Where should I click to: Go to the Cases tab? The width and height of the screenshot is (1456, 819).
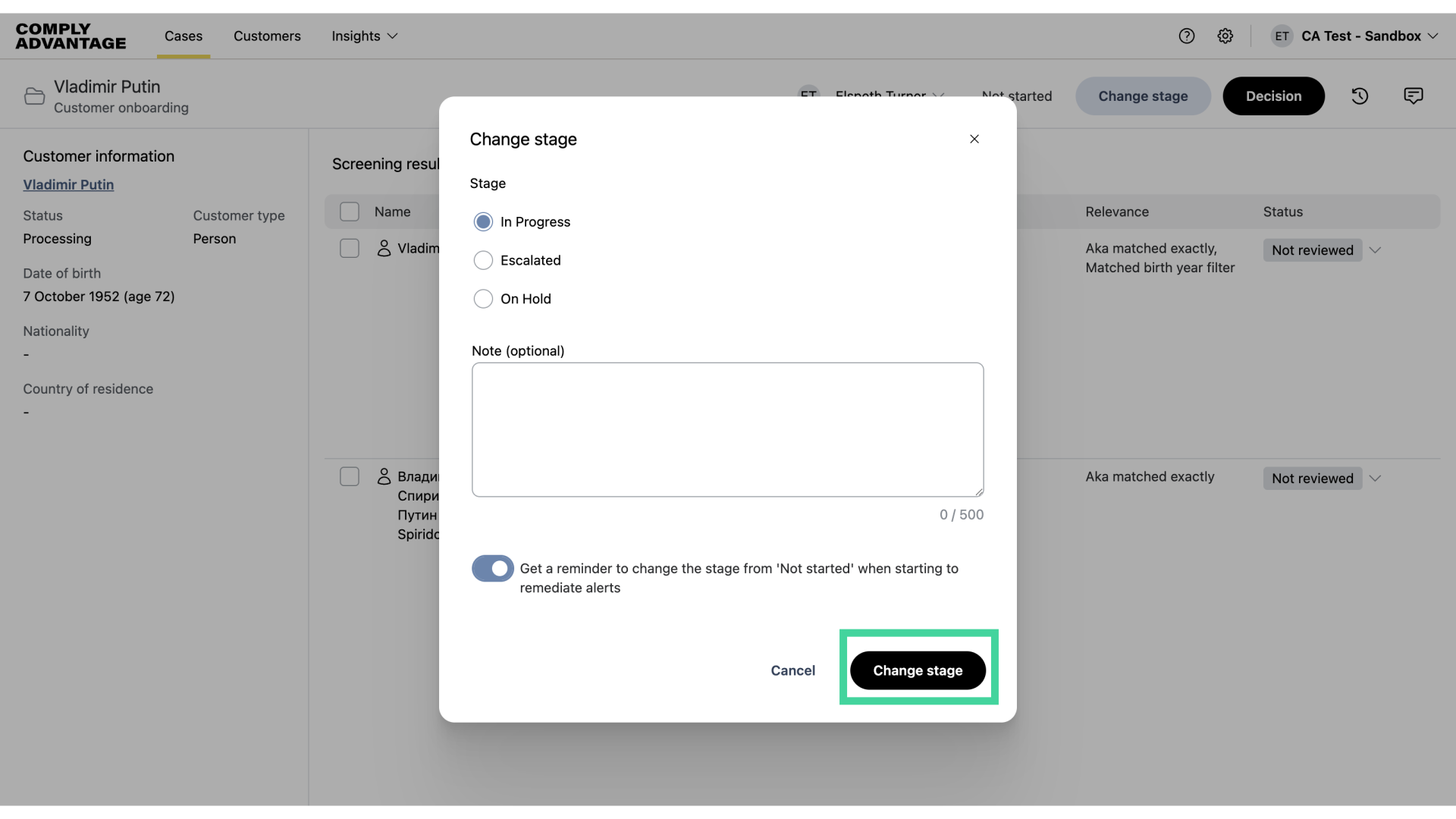[x=184, y=36]
